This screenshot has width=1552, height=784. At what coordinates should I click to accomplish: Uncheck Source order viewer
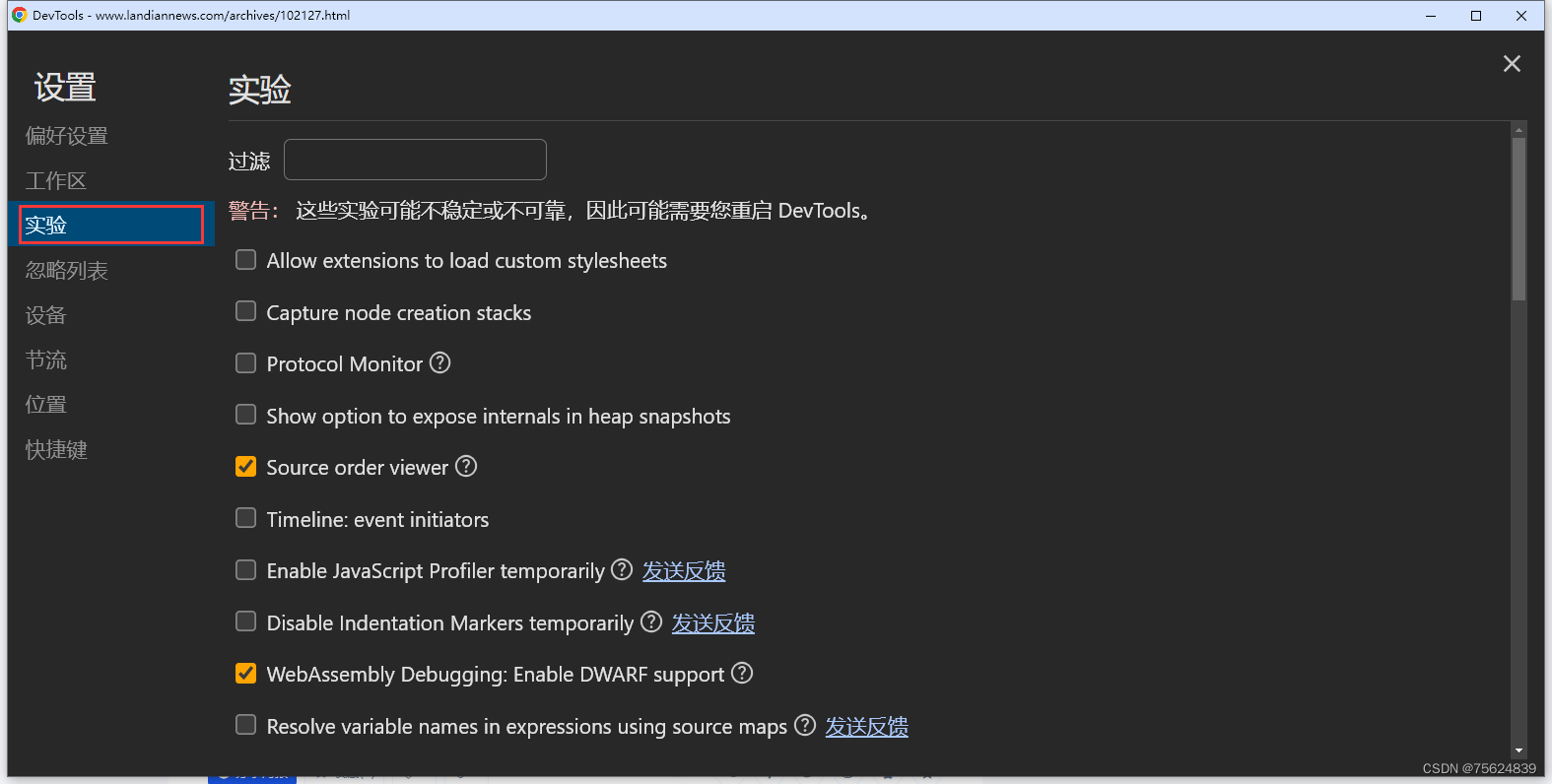[x=246, y=466]
